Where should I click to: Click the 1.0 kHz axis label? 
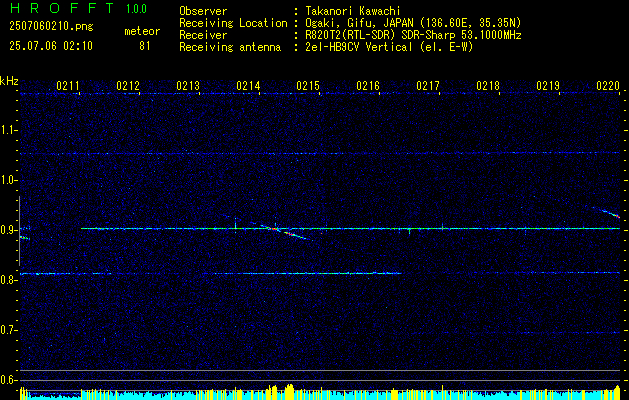point(8,180)
